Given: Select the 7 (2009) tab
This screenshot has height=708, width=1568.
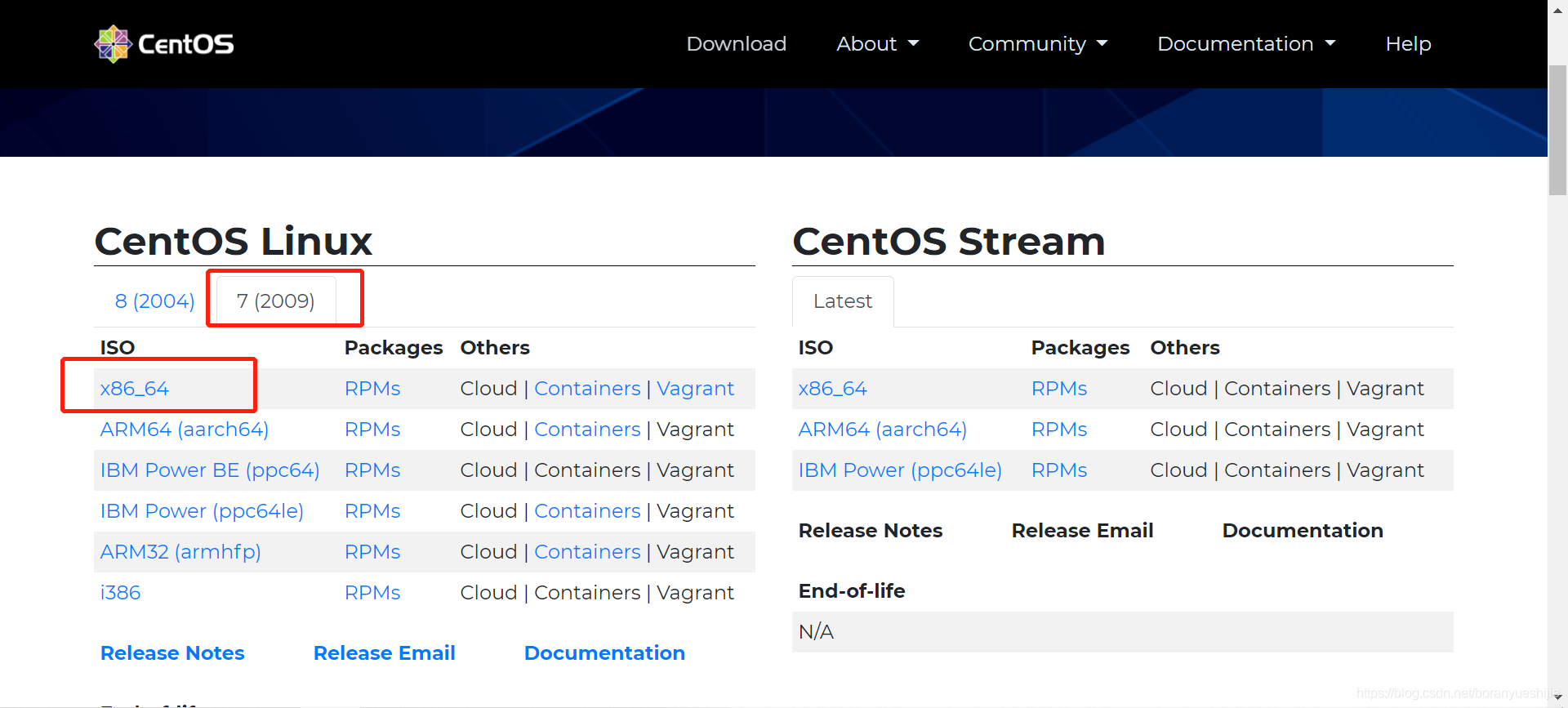Looking at the screenshot, I should click(x=275, y=301).
